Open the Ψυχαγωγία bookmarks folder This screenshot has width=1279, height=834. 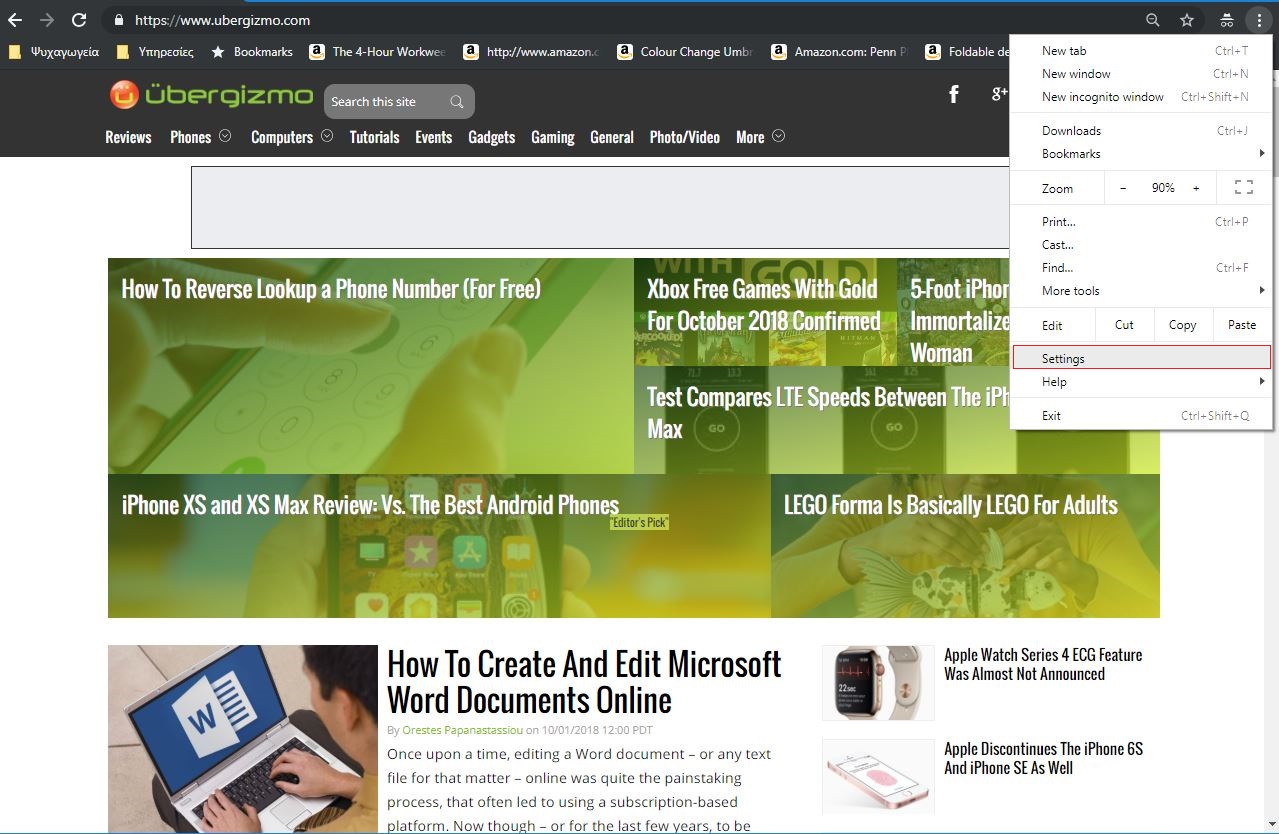pos(54,52)
